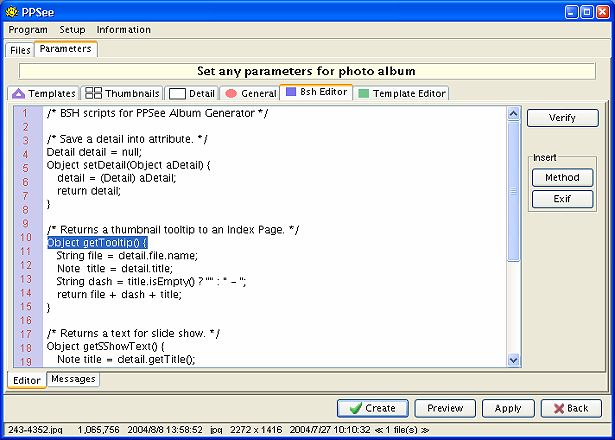Click line 'Object setDetail(Object aDetail) {'

(128, 165)
